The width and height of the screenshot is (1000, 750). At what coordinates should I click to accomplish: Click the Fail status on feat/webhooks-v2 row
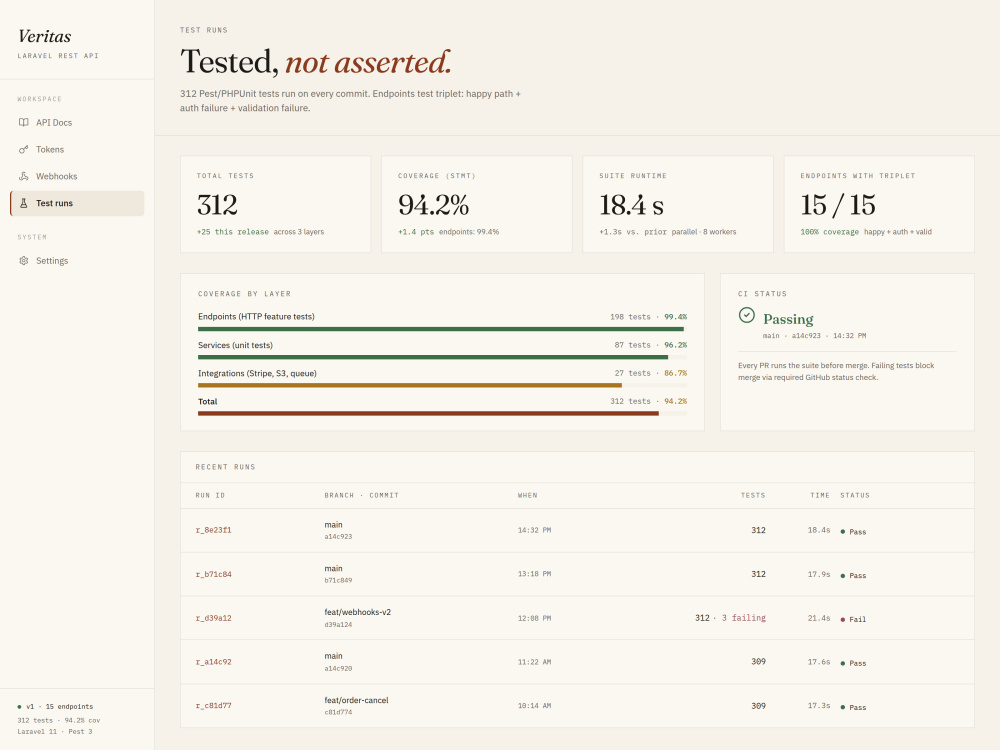pos(853,619)
